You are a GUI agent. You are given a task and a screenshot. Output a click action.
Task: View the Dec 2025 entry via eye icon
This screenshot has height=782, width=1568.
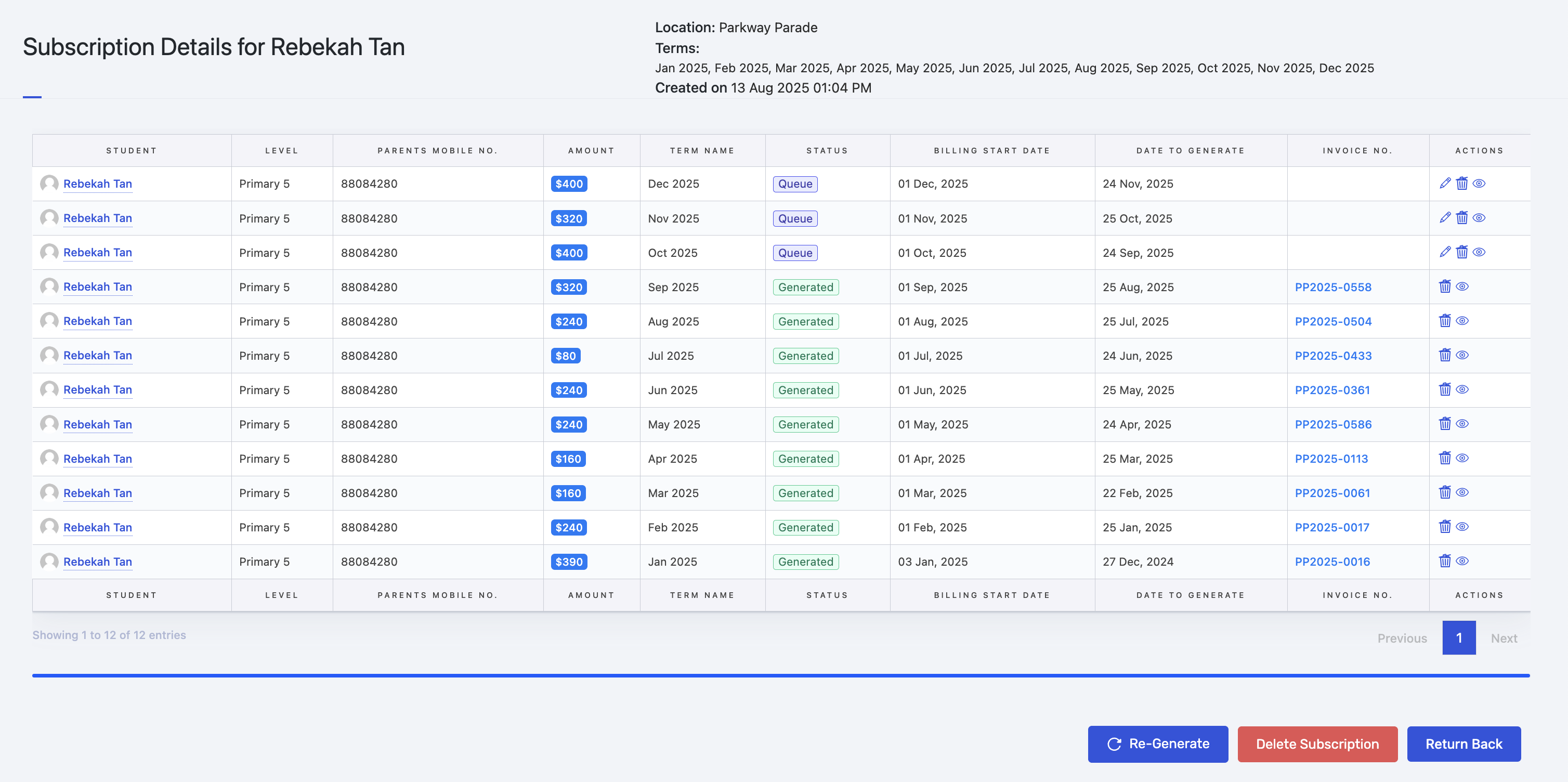(x=1479, y=183)
